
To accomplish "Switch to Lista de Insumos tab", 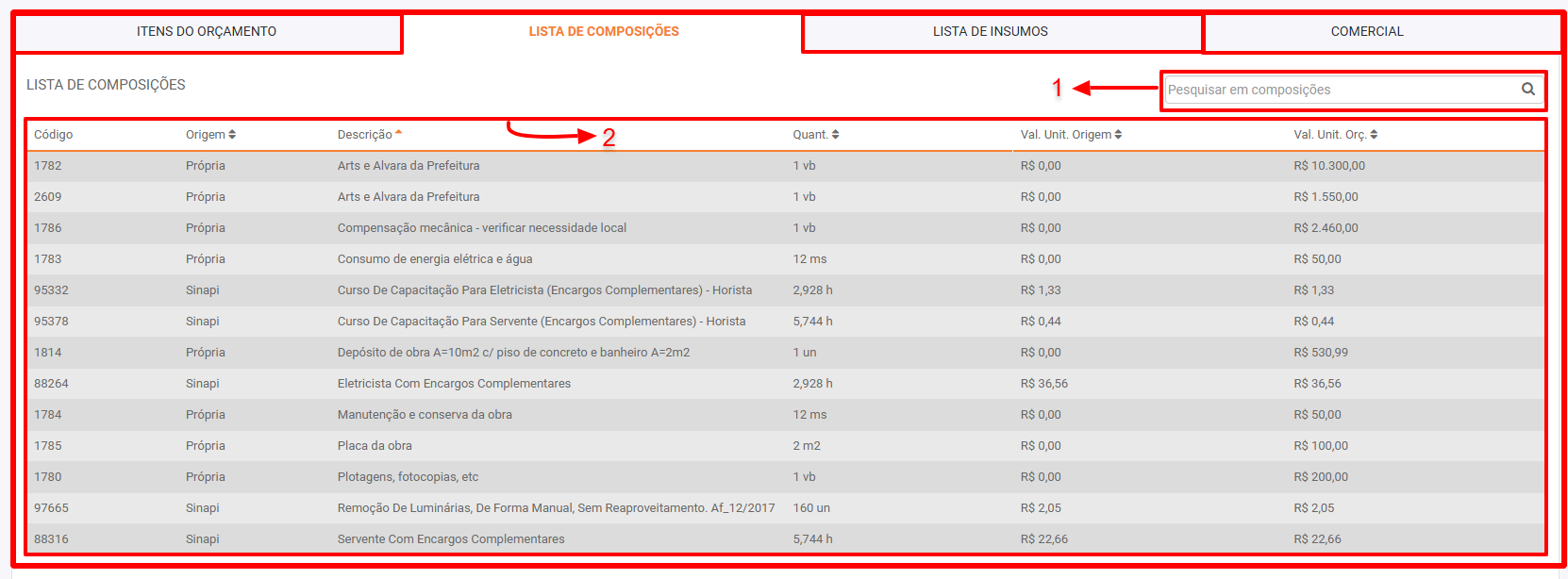I will coord(990,32).
